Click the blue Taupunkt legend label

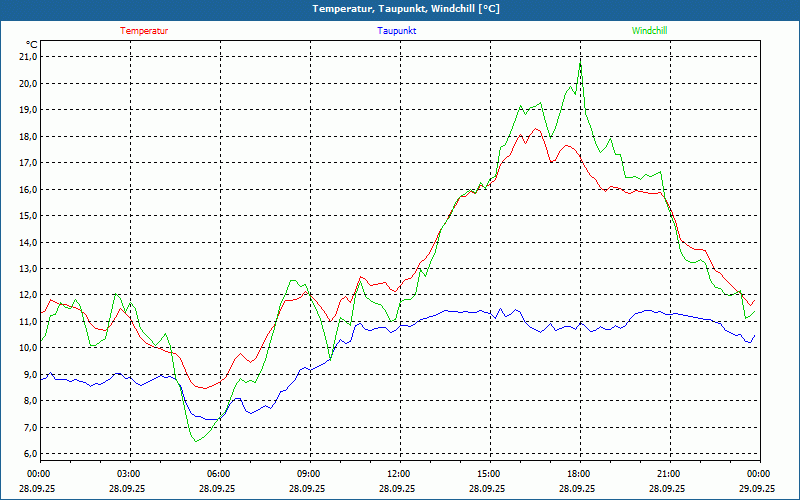[x=397, y=31]
